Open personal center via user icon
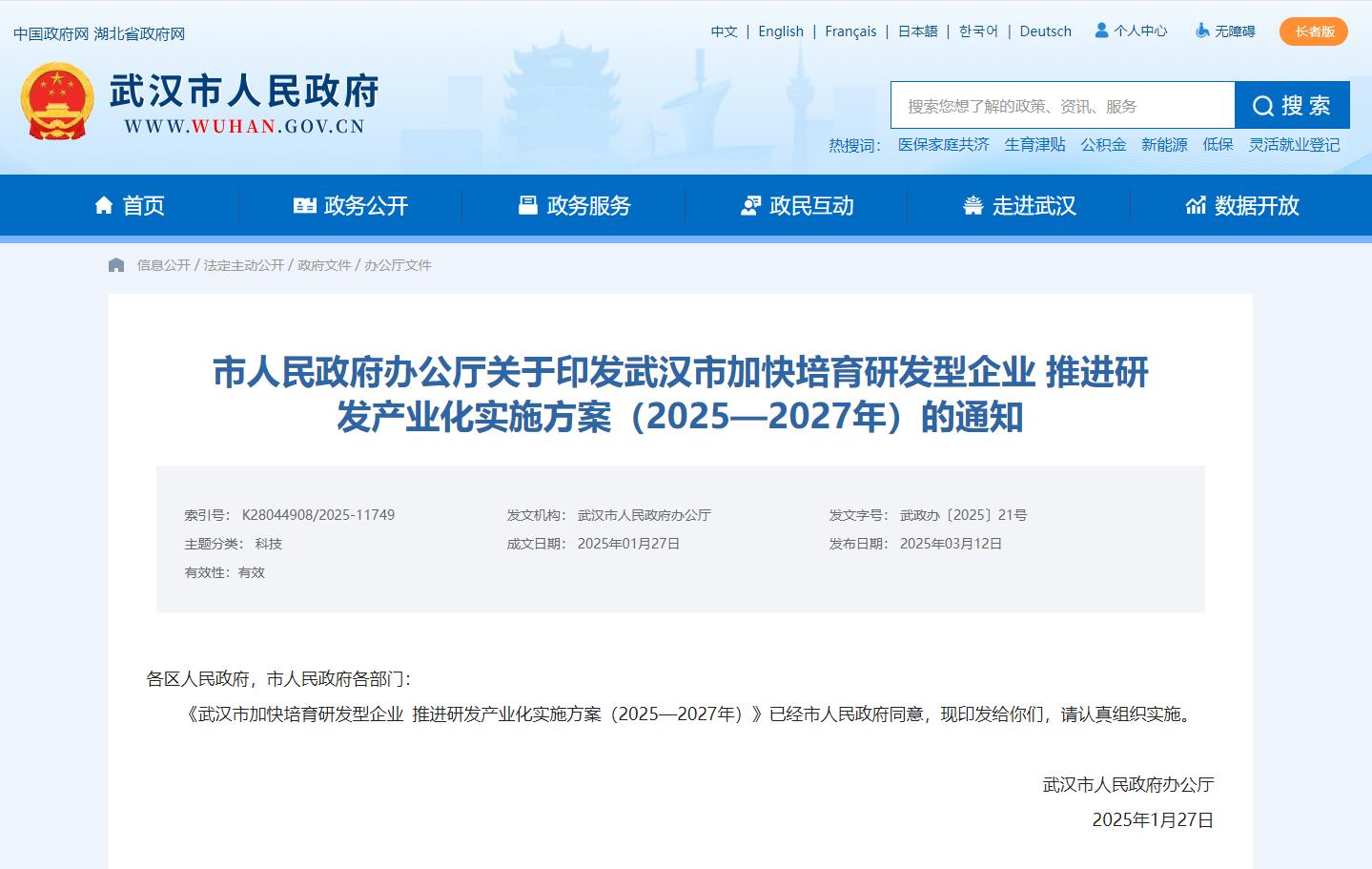 (x=1101, y=31)
